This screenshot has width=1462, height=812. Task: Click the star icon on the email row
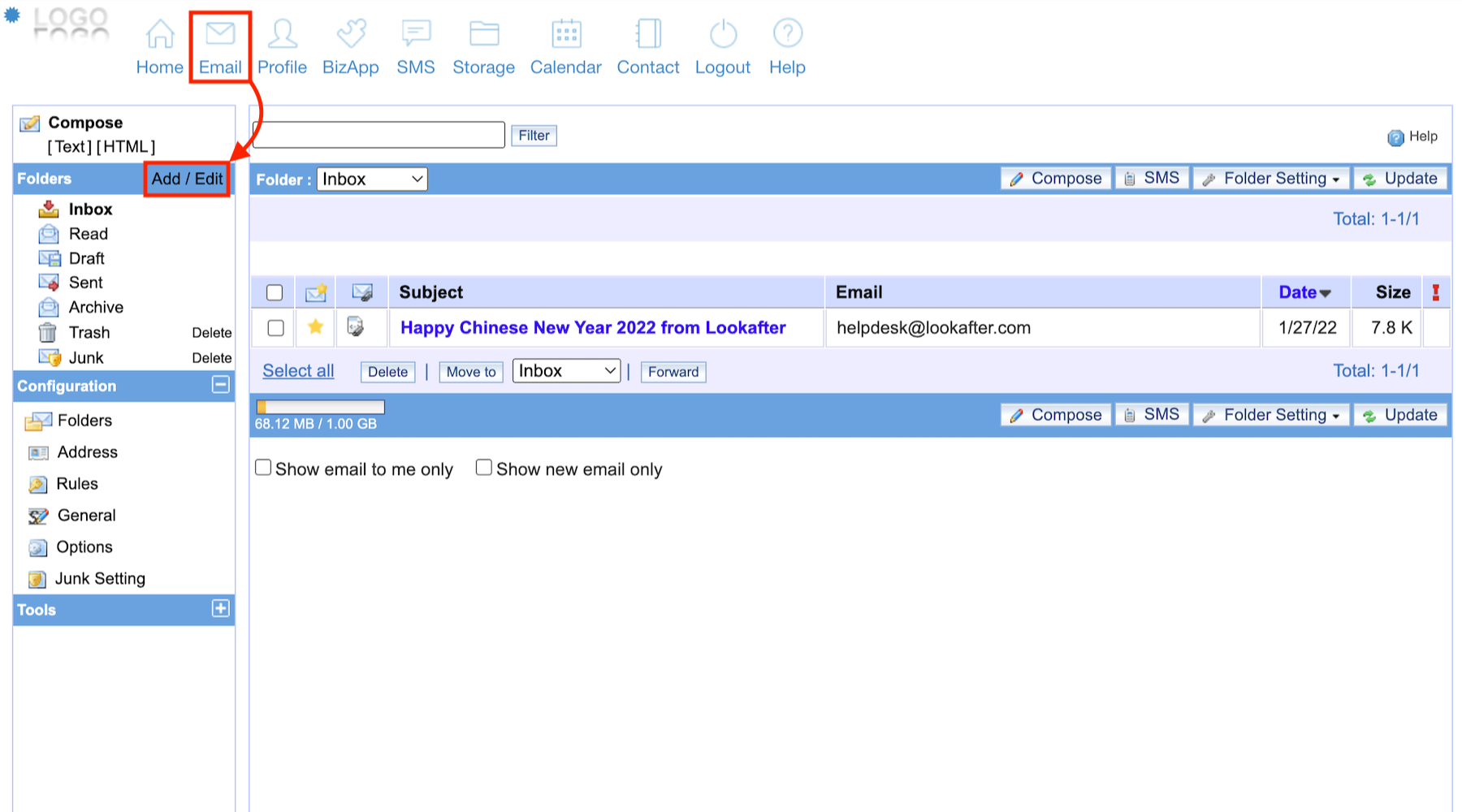pos(316,327)
